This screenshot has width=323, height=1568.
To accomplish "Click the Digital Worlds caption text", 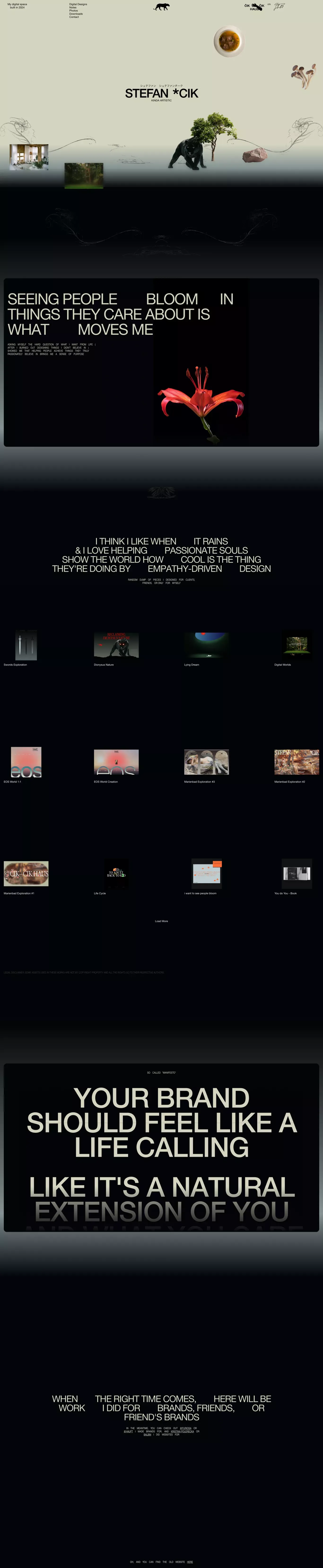I will 283,665.
